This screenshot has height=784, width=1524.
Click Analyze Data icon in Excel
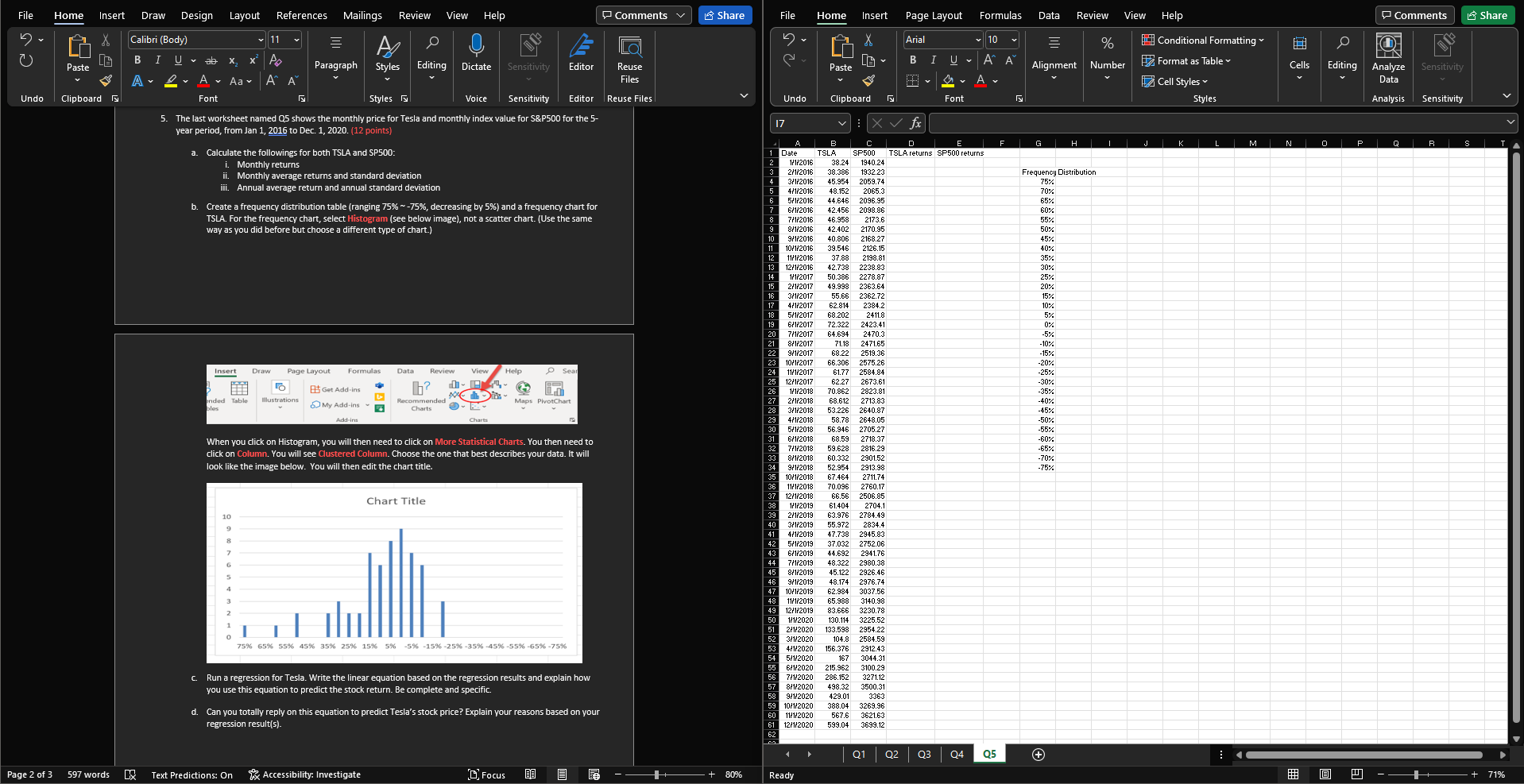1388,46
